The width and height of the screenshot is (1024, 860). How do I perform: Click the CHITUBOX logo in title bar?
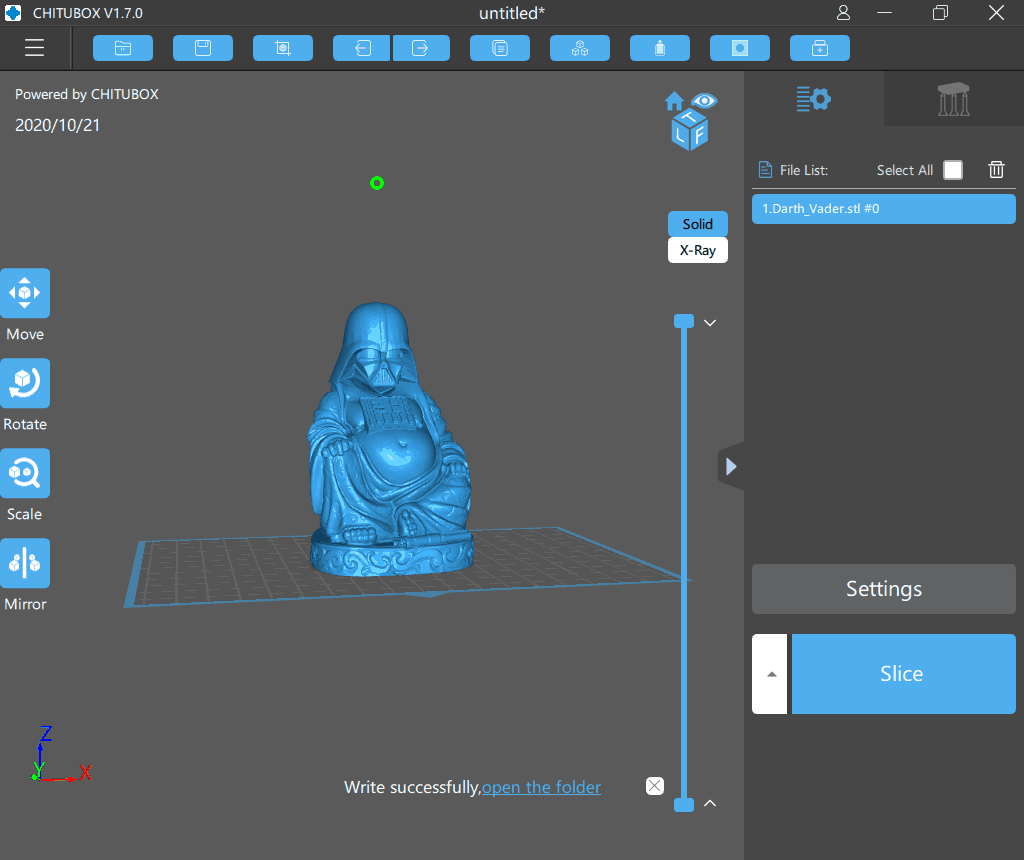click(x=13, y=12)
